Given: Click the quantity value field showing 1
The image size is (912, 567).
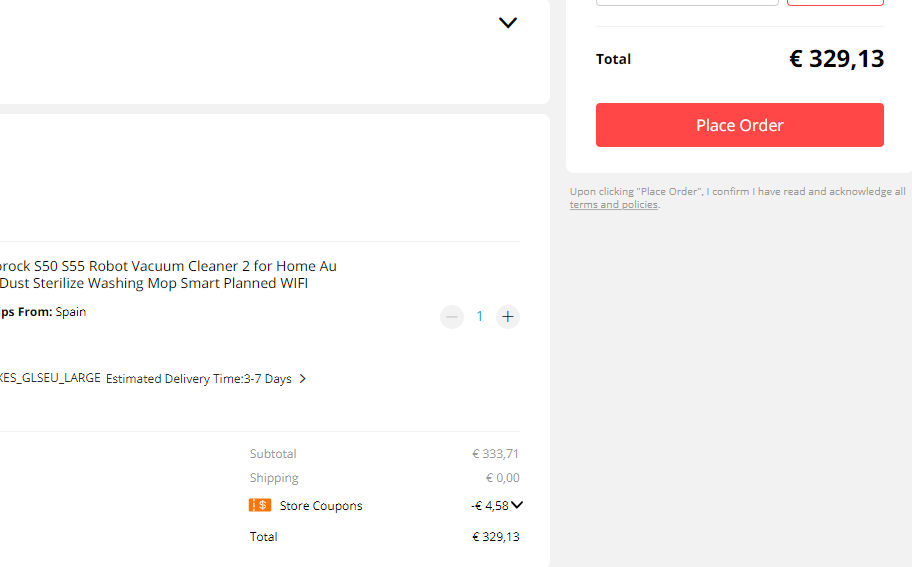Looking at the screenshot, I should click(480, 317).
